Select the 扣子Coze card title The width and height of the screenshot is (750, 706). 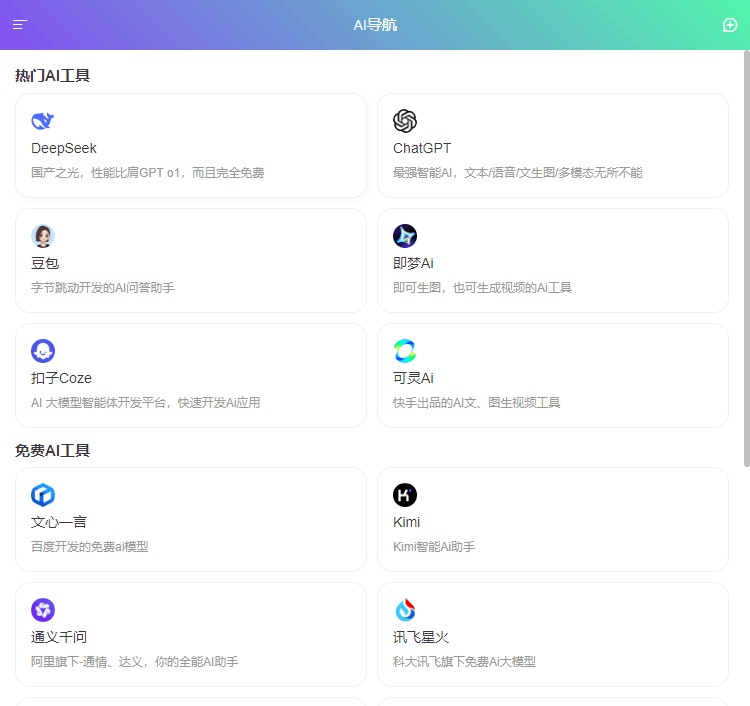coord(61,378)
